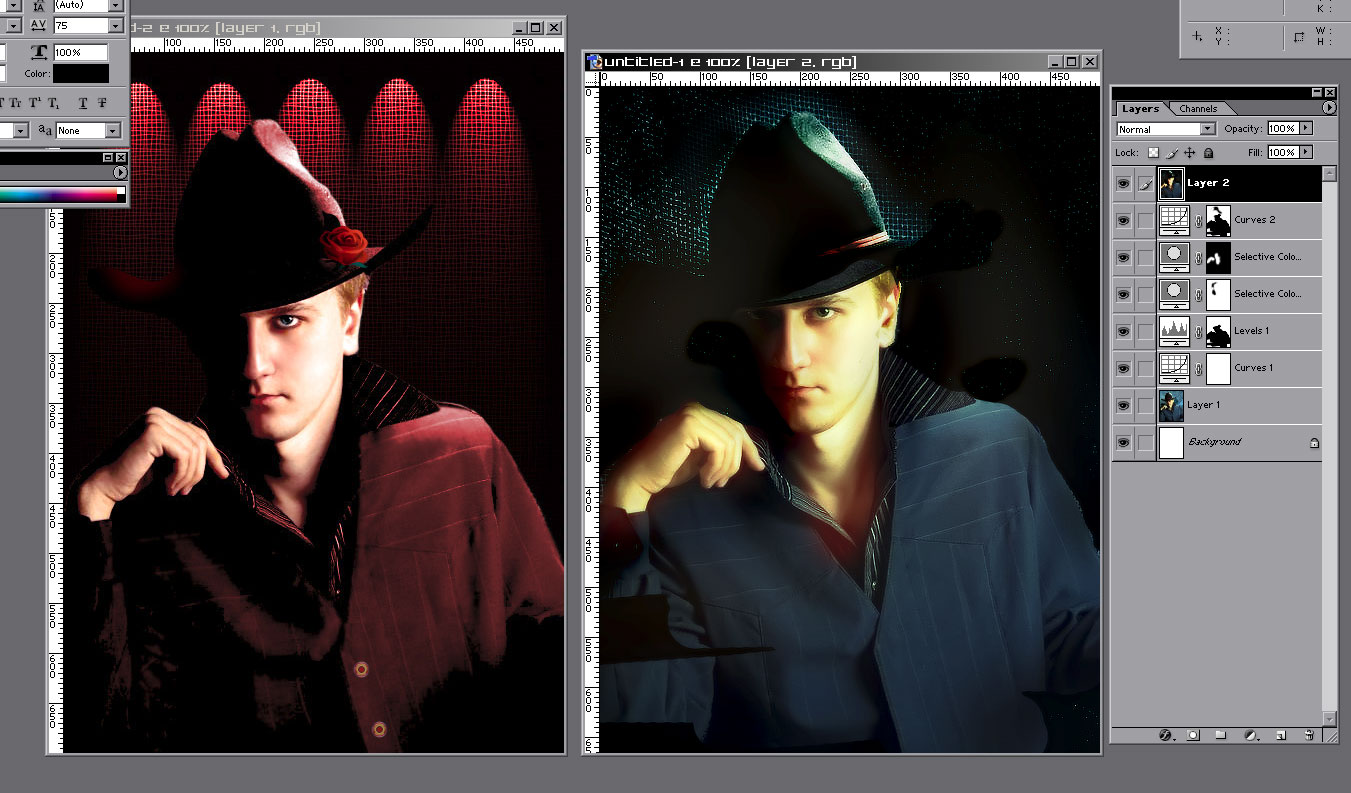Lock image pixels brush icon
The image size is (1351, 793).
[1172, 153]
